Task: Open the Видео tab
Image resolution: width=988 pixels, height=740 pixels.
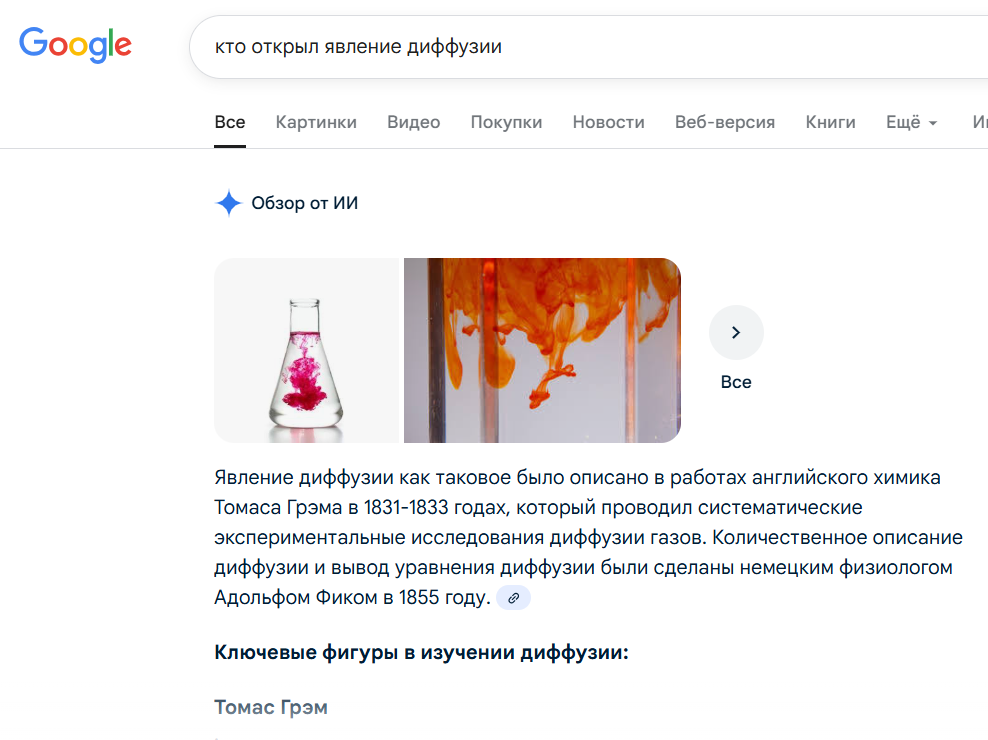Action: (x=413, y=122)
